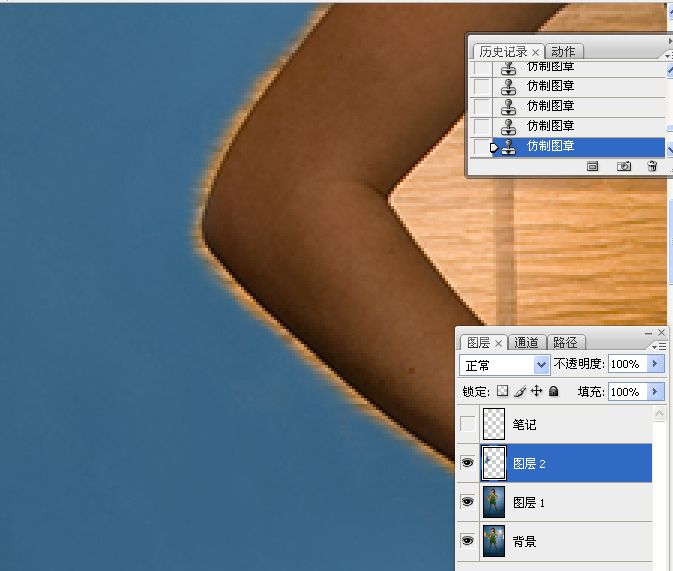Switch to the 路径 tab
Viewport: 673px width, 571px height.
pos(565,343)
